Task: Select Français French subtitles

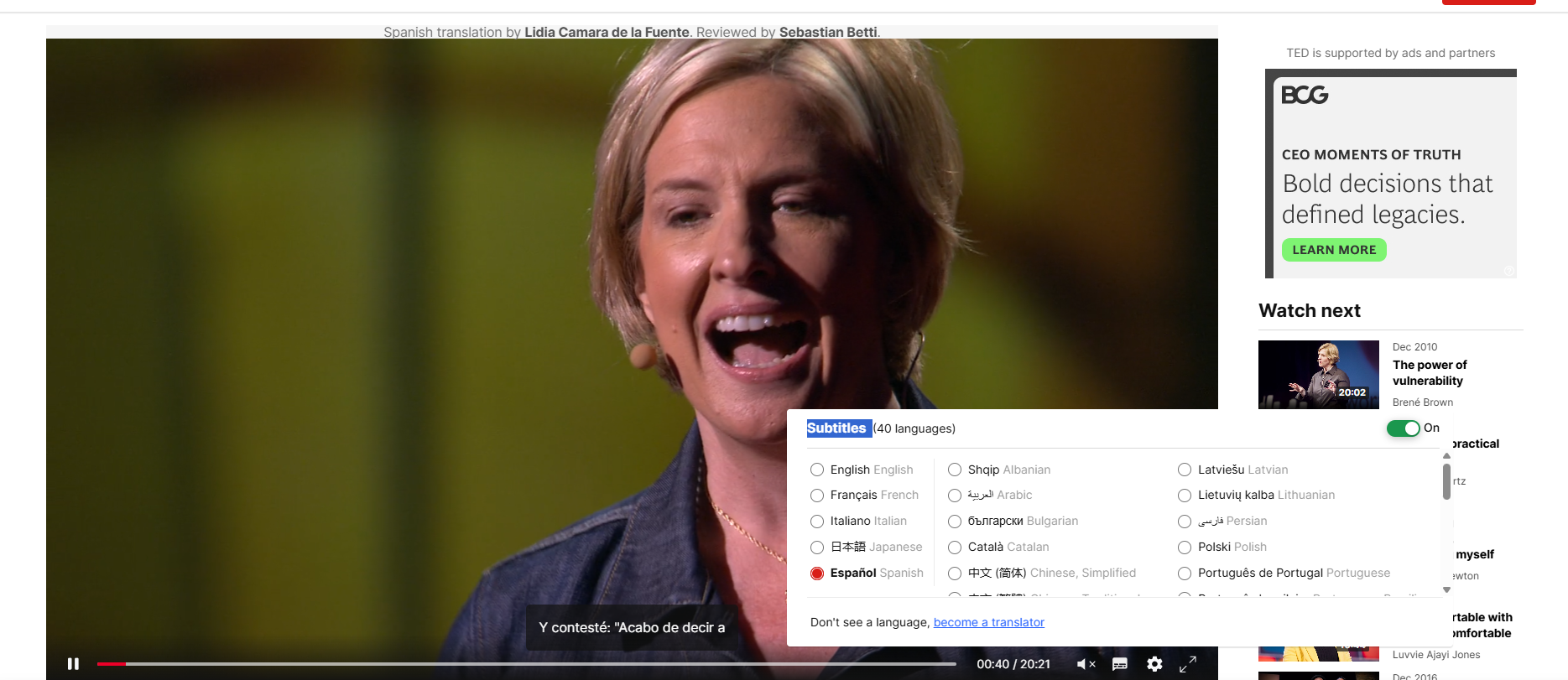Action: click(x=817, y=496)
